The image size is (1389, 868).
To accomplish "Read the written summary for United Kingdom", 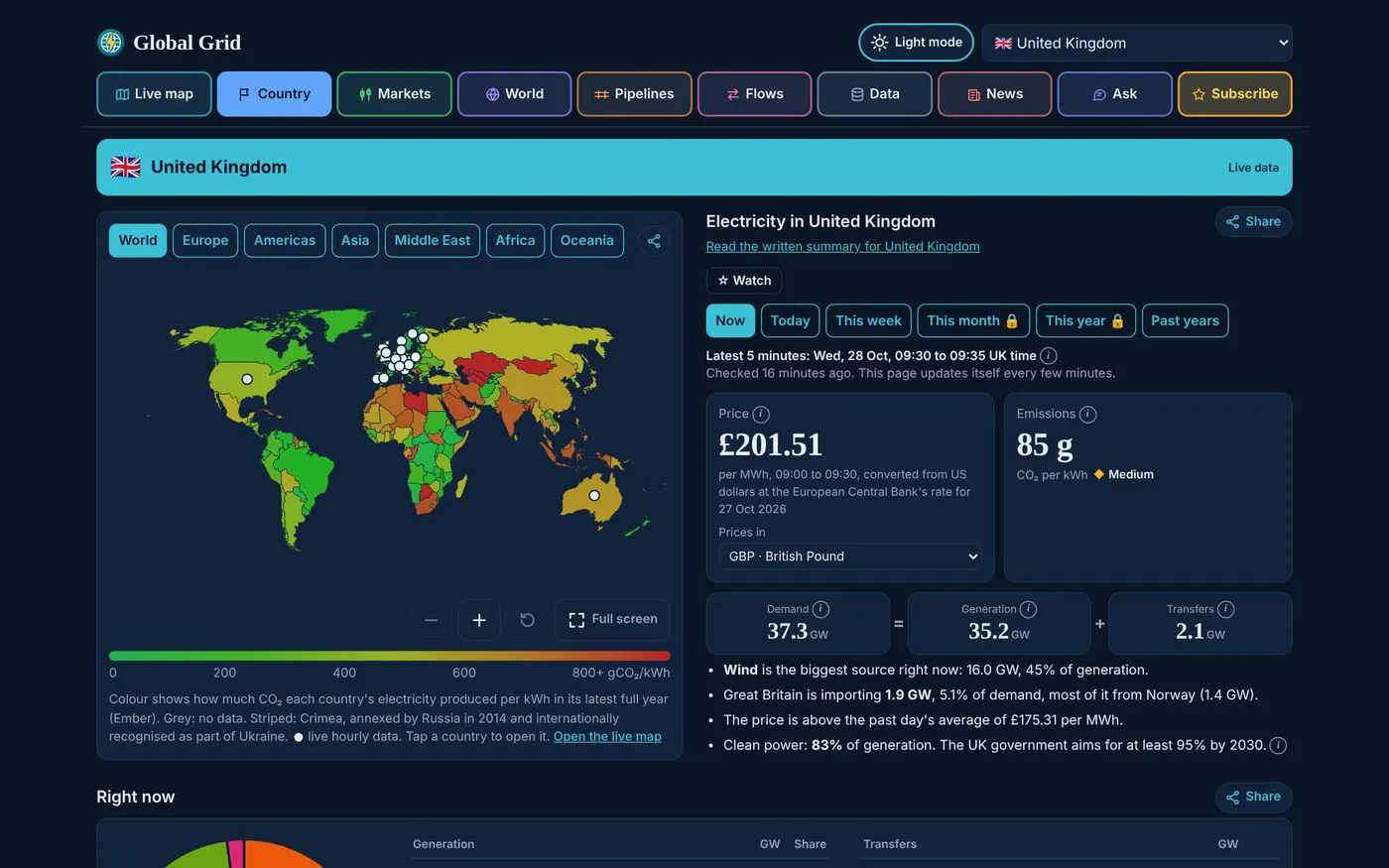I will tap(842, 247).
